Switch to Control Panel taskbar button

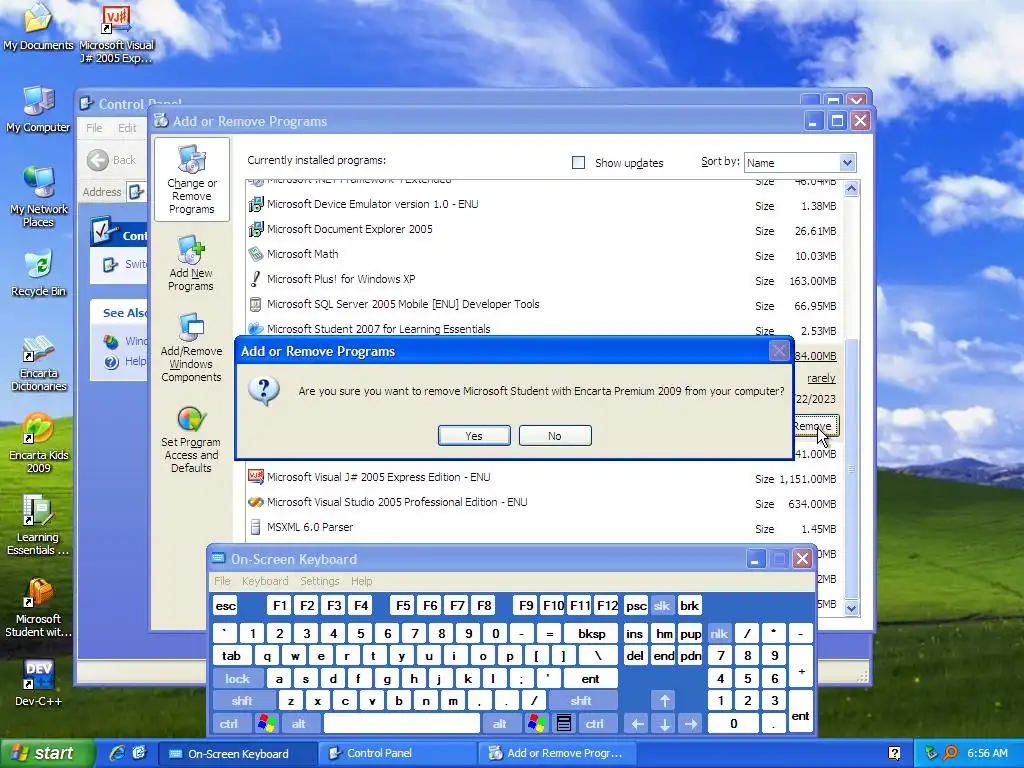397,753
